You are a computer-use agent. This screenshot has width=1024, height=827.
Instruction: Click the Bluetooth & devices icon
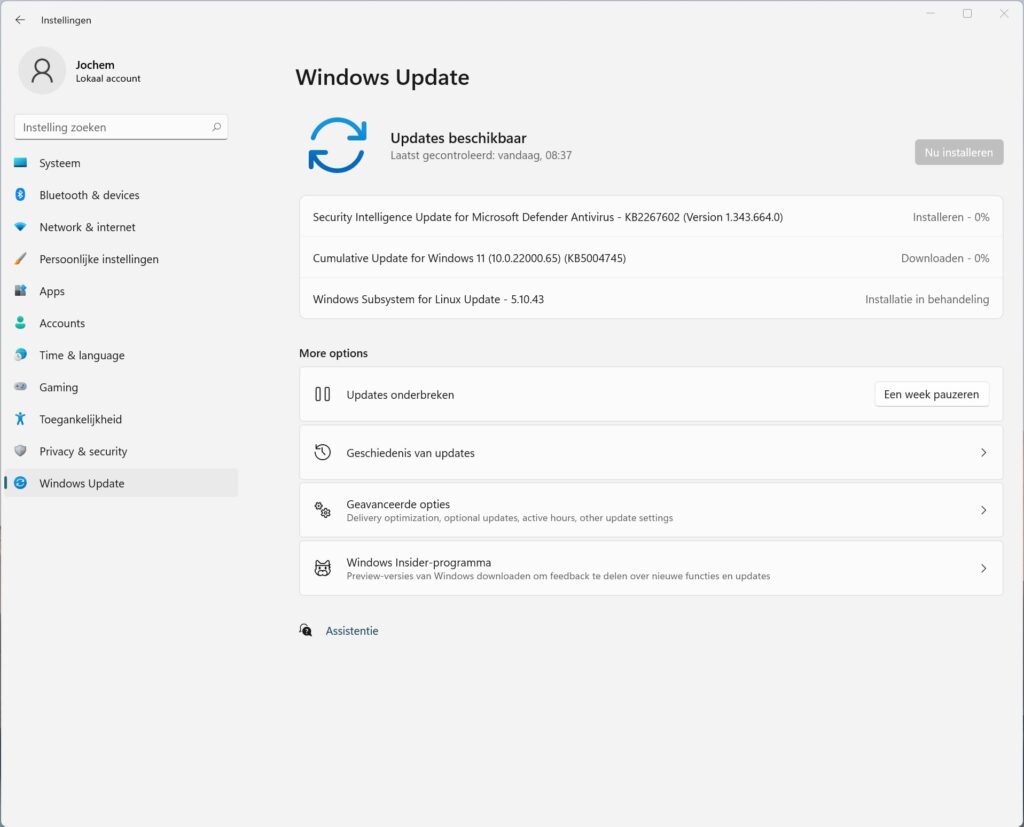coord(20,195)
